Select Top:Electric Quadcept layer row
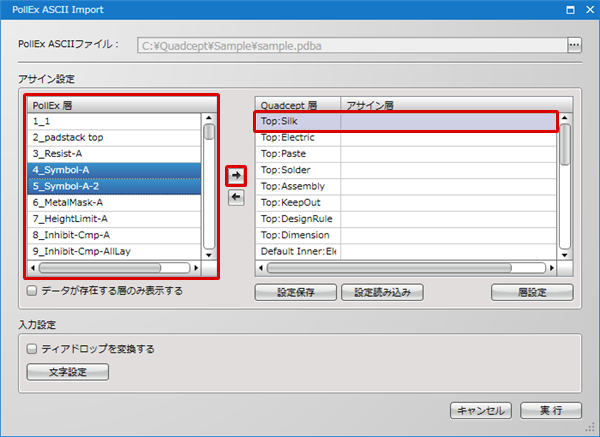Image resolution: width=600 pixels, height=437 pixels. (406, 137)
